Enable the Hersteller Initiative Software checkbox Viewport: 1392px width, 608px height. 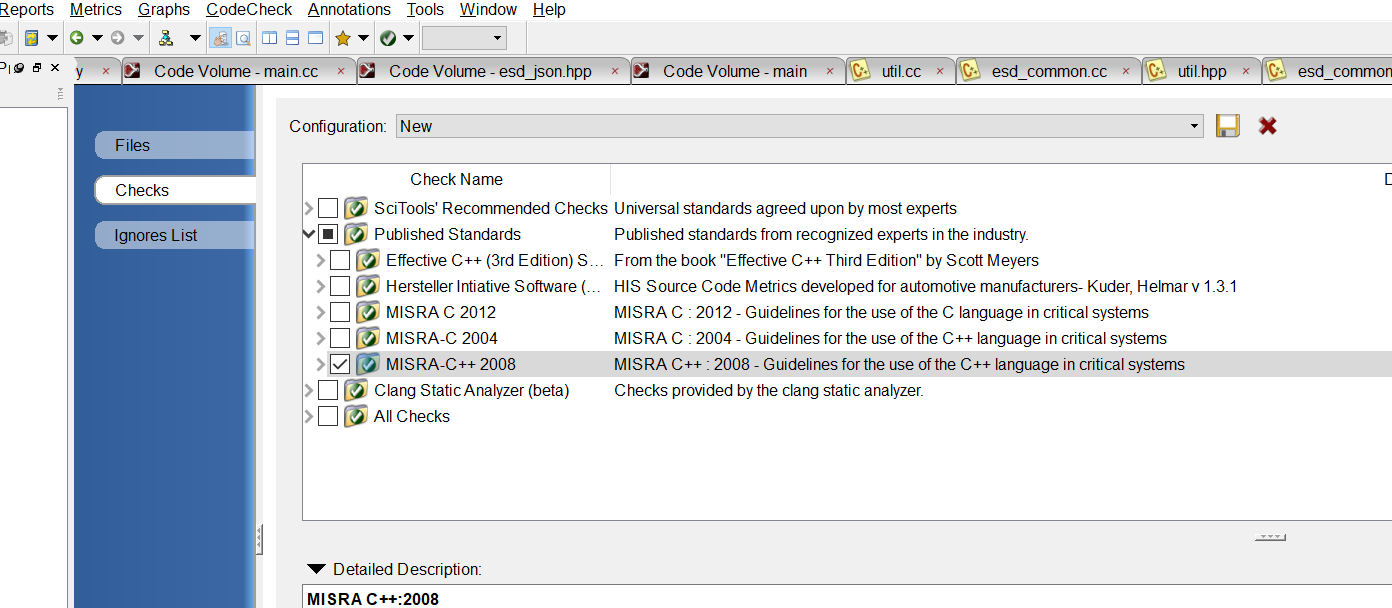340,286
